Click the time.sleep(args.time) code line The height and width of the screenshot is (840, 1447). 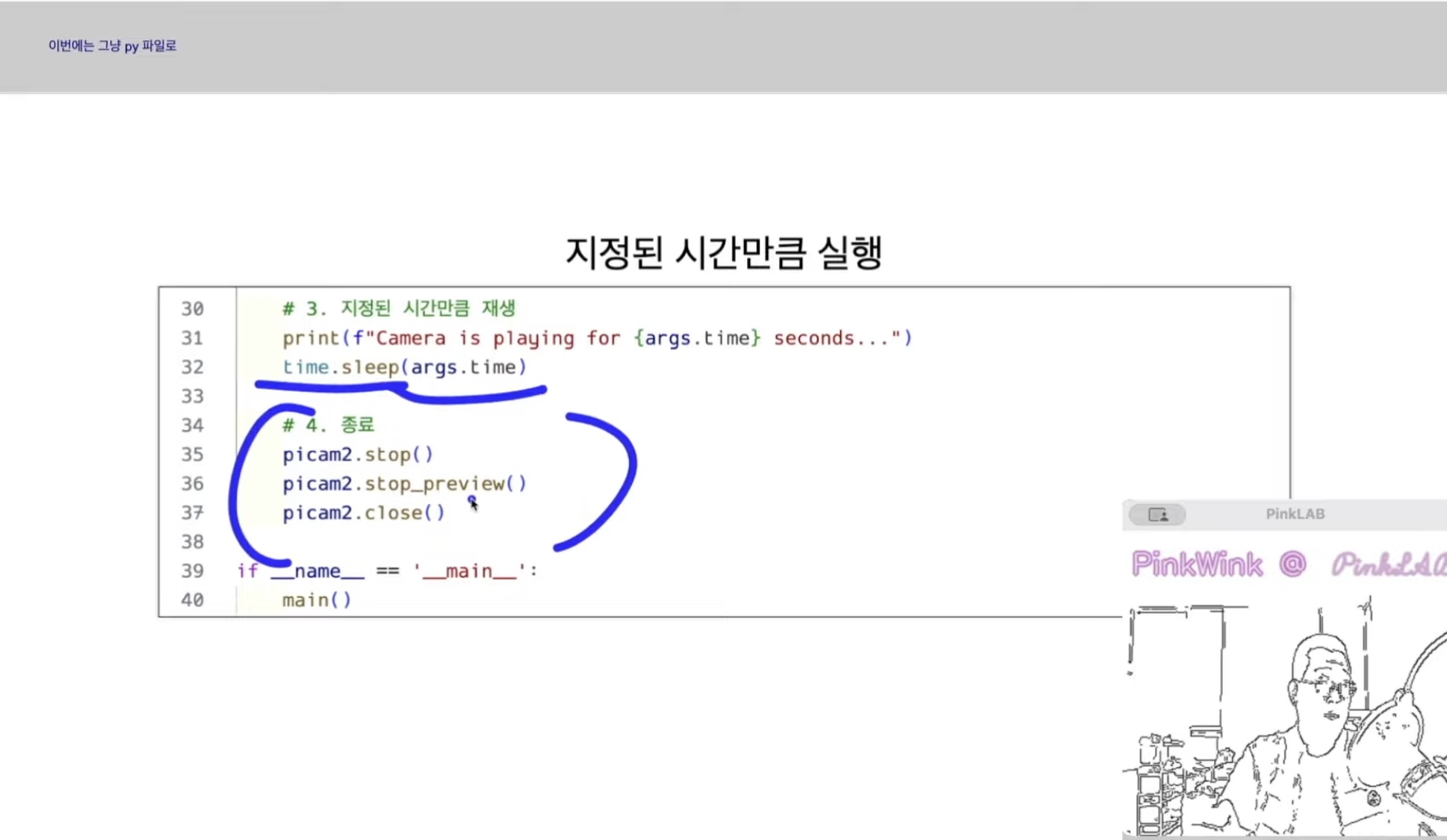(x=404, y=367)
